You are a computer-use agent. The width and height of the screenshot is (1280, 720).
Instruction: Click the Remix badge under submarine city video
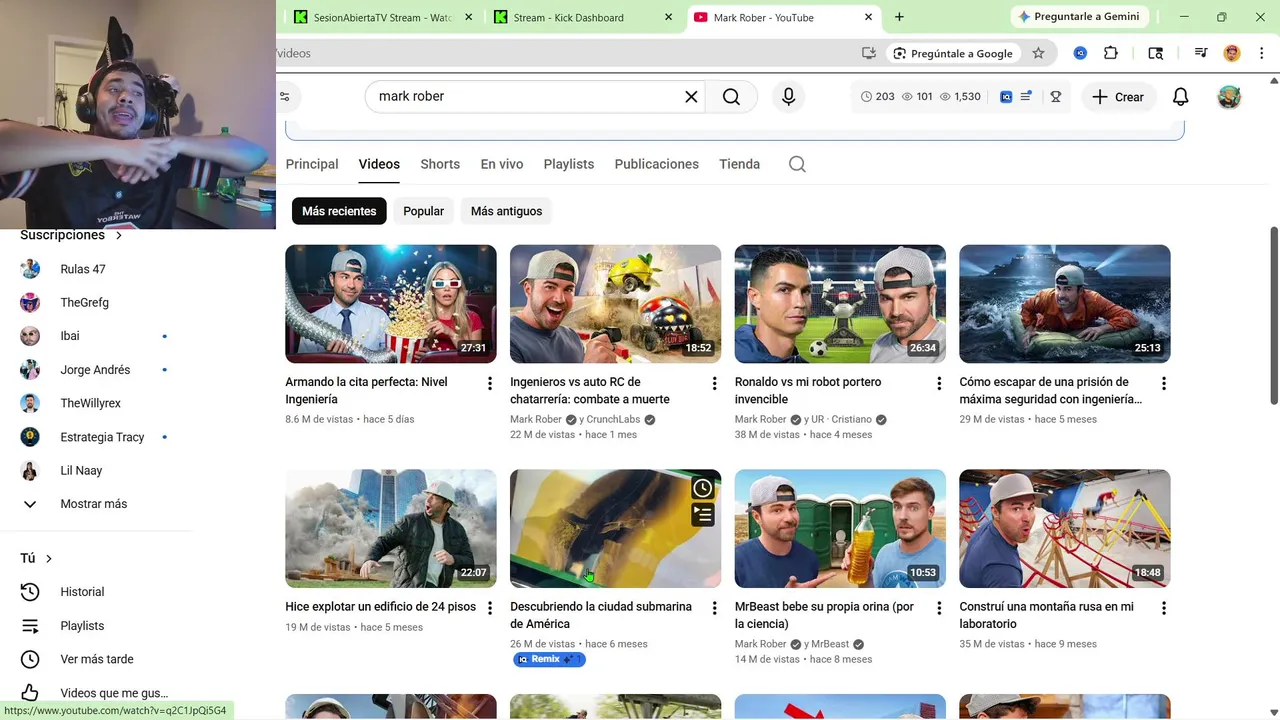[x=549, y=660]
